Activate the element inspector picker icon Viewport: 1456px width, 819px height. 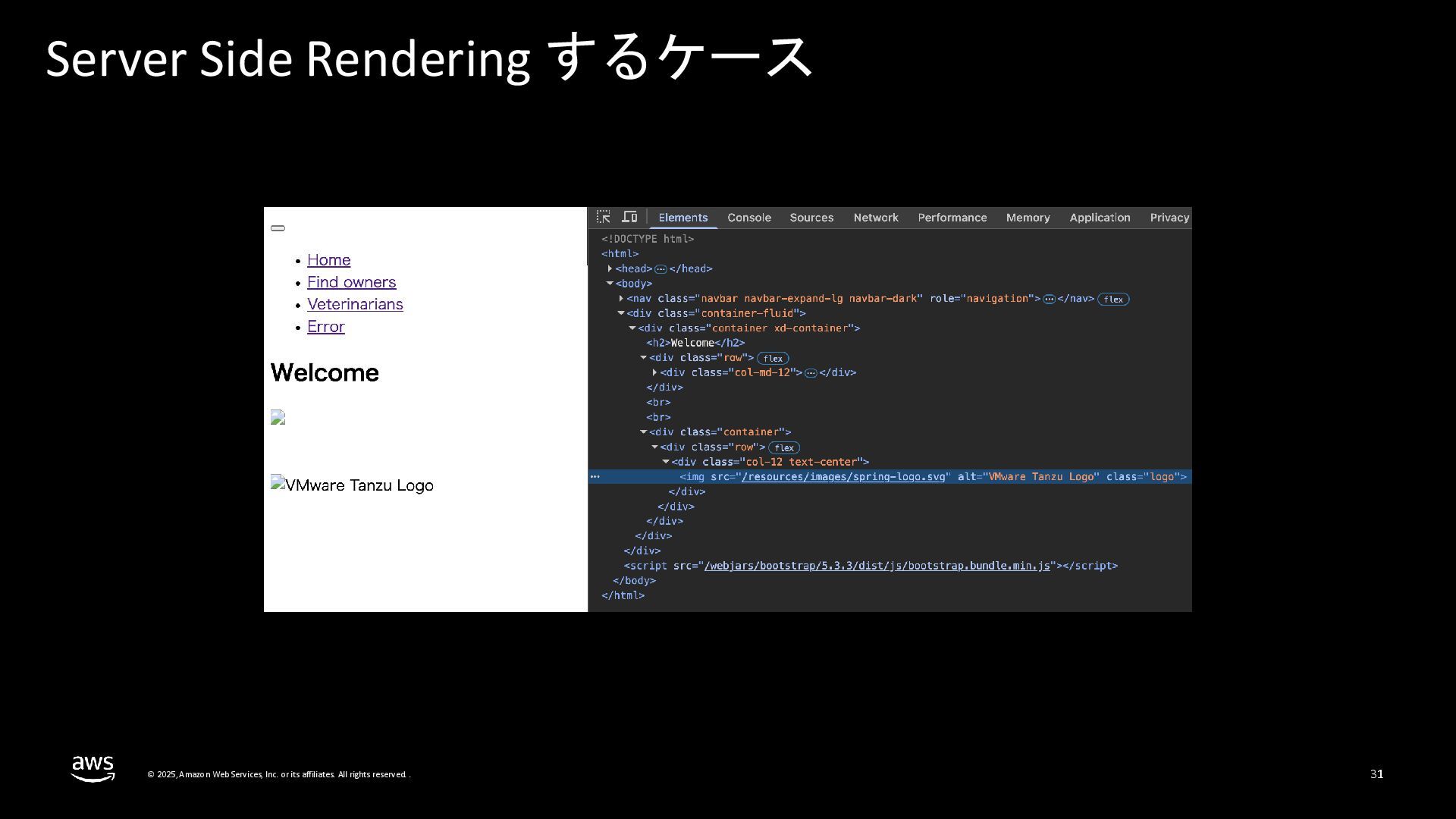pos(604,218)
